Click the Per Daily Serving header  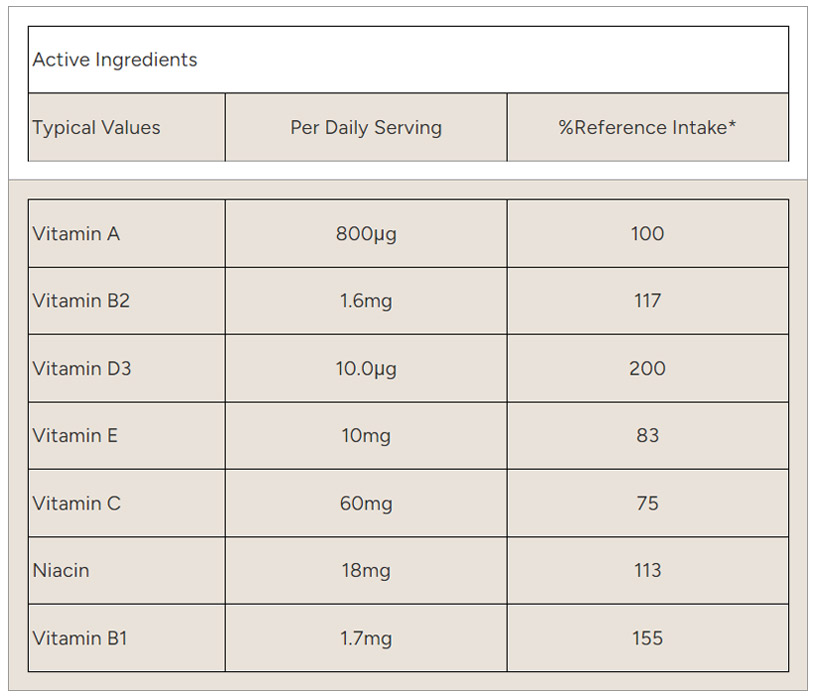click(x=366, y=128)
